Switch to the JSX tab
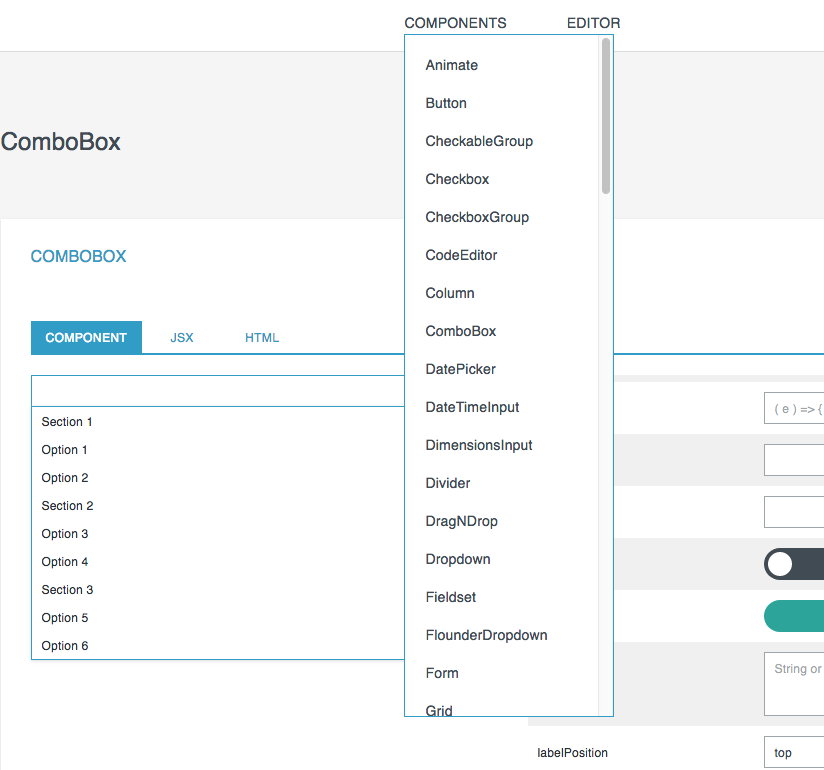 tap(182, 337)
